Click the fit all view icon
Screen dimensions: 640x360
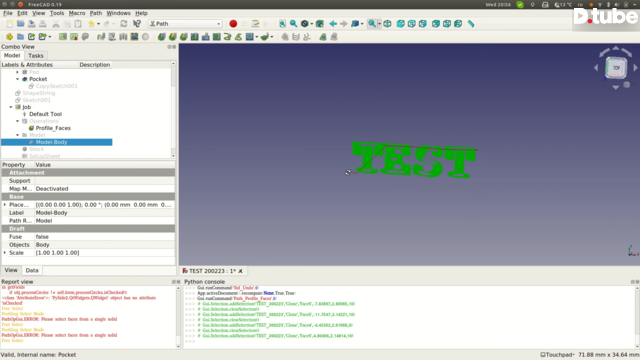click(282, 24)
